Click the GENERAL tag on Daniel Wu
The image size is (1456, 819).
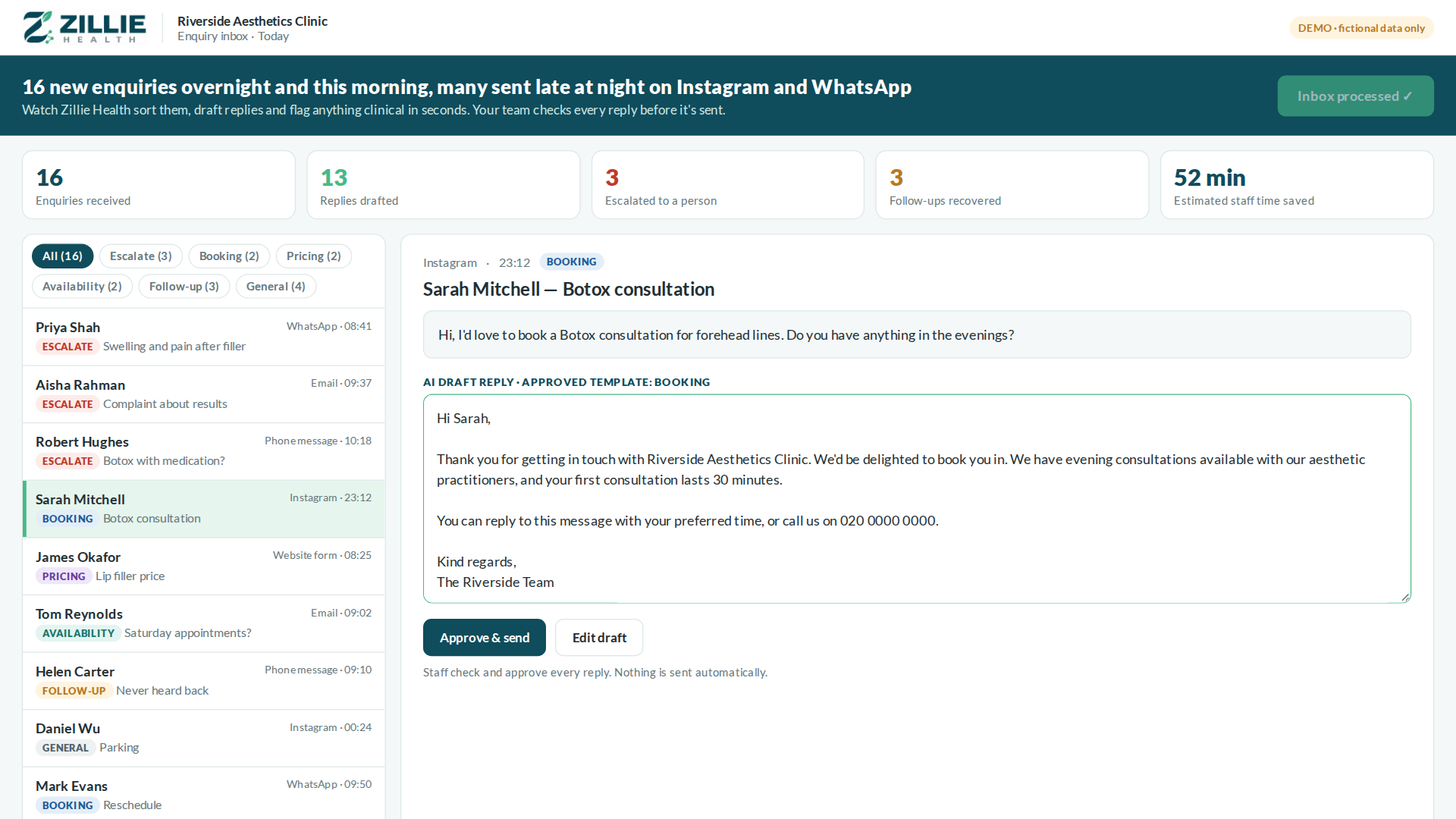[x=65, y=748]
